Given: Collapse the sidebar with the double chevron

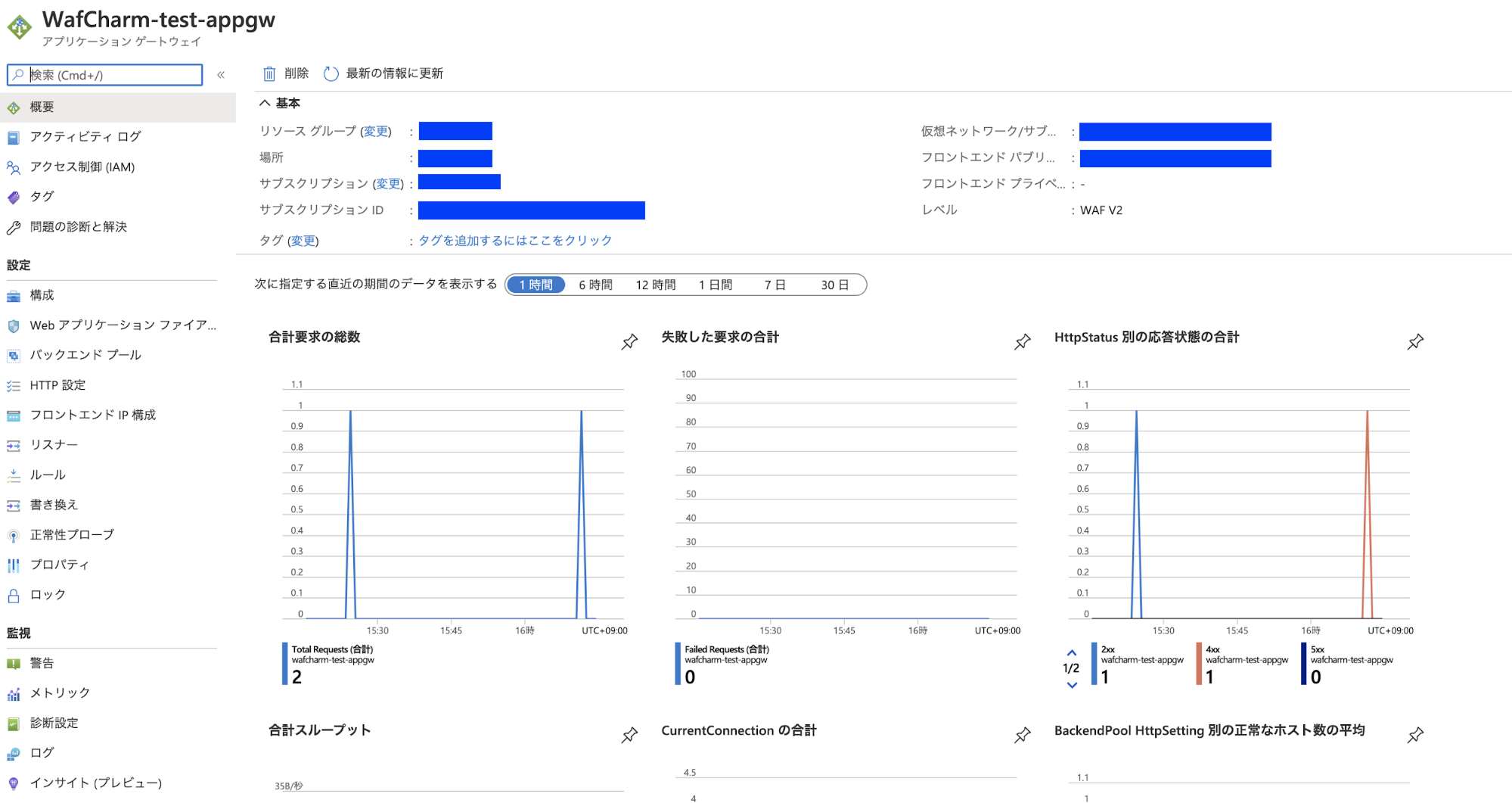Looking at the screenshot, I should point(221,75).
